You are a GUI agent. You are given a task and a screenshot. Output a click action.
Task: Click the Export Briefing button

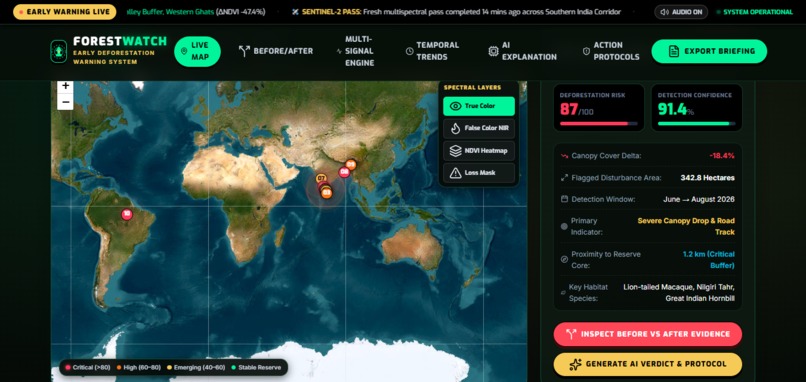pyautogui.click(x=709, y=51)
